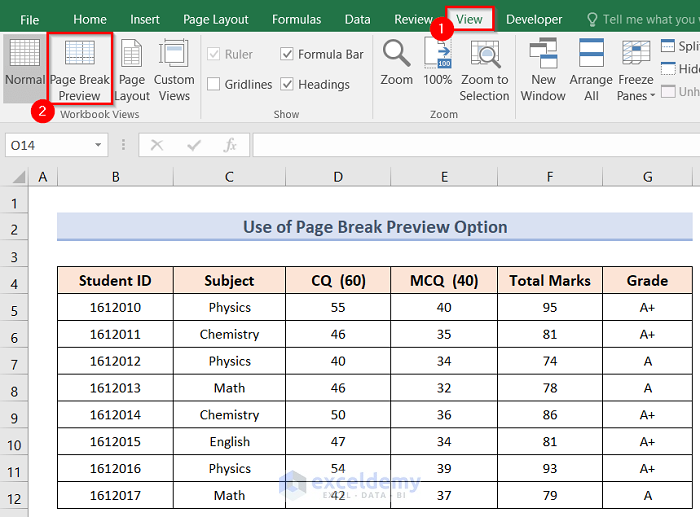Click the formula bar input
This screenshot has width=700, height=517.
[x=476, y=145]
